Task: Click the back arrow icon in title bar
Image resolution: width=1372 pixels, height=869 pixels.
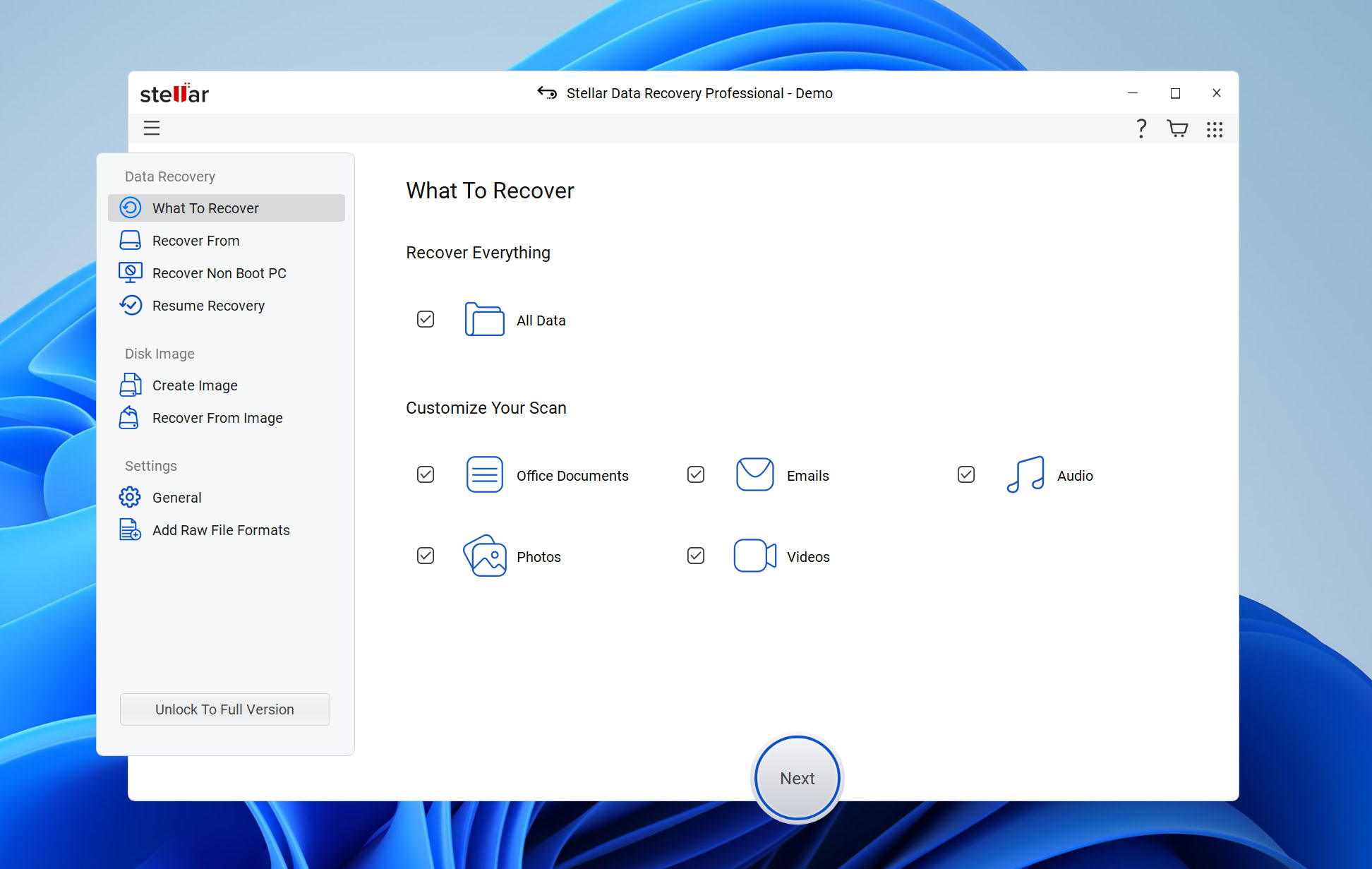Action: (547, 92)
